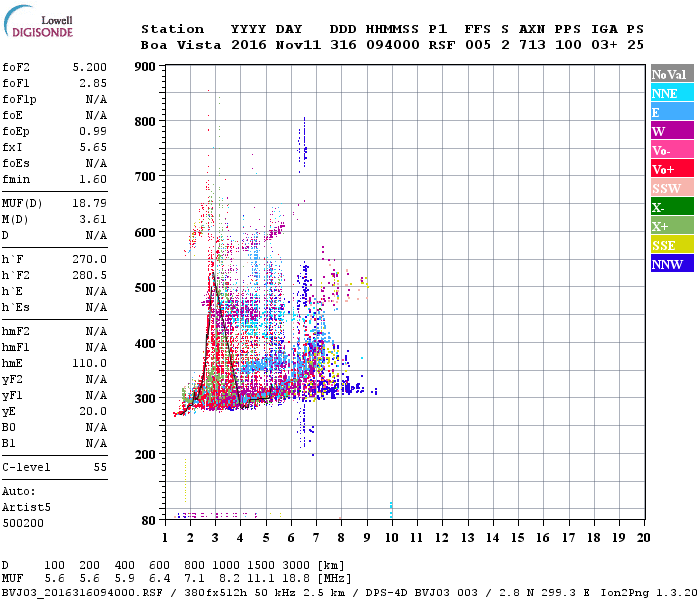Click the 03+ IGA value in header
This screenshot has height=600, width=700.
[604, 45]
